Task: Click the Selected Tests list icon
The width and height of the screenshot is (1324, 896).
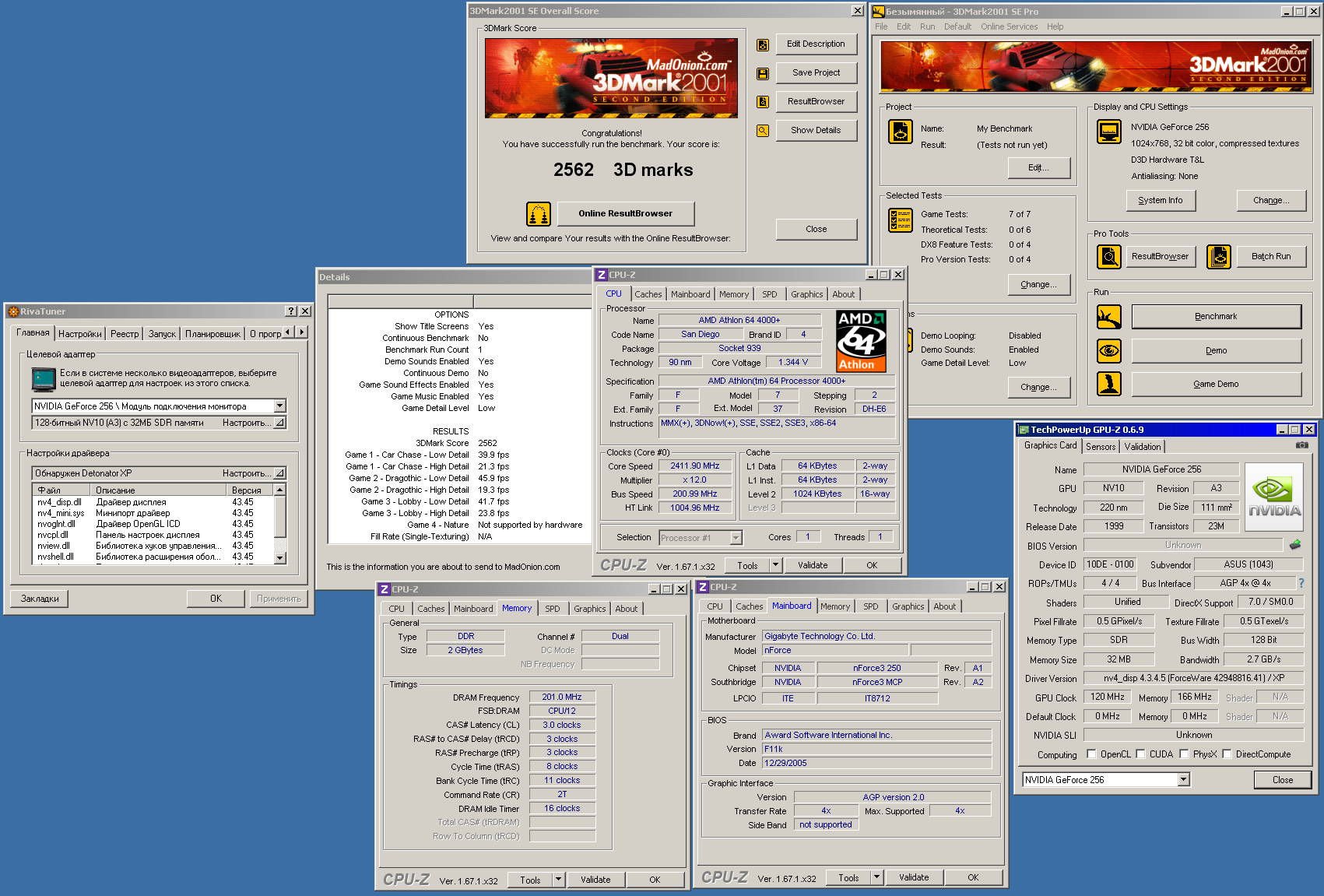Action: pos(901,220)
